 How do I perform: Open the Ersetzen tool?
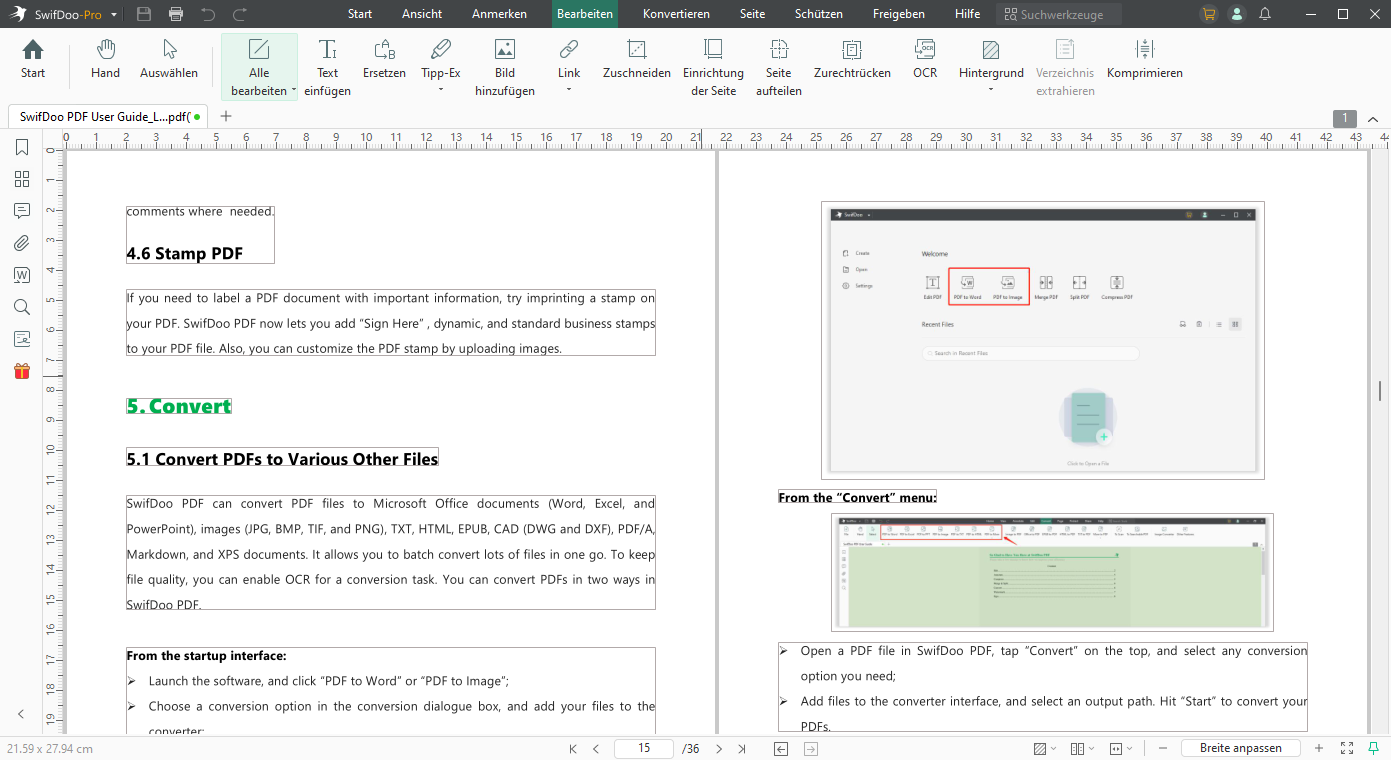pos(384,60)
